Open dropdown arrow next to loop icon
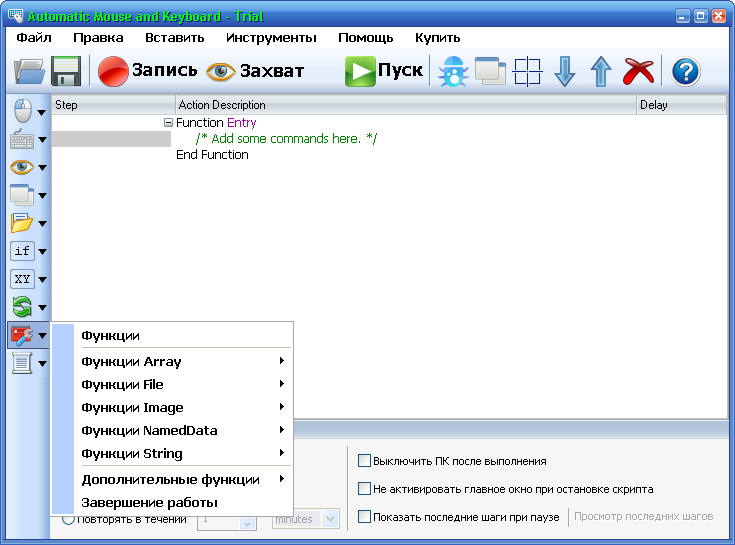Viewport: 735px width, 545px height. (42, 308)
